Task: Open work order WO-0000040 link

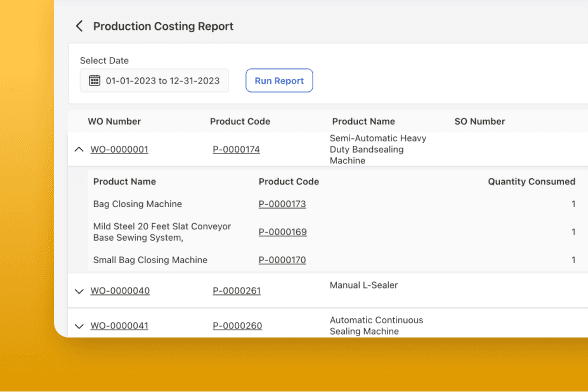Action: (120, 291)
